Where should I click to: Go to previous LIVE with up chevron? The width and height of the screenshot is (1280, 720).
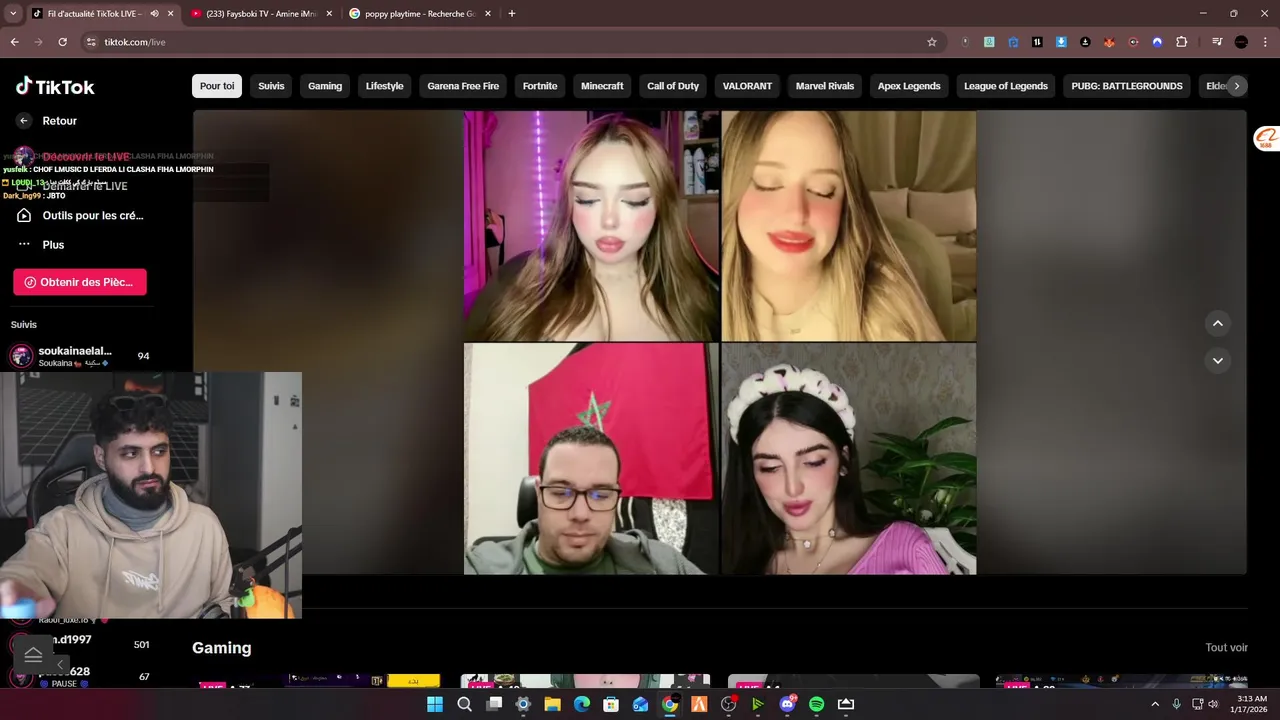click(x=1217, y=323)
